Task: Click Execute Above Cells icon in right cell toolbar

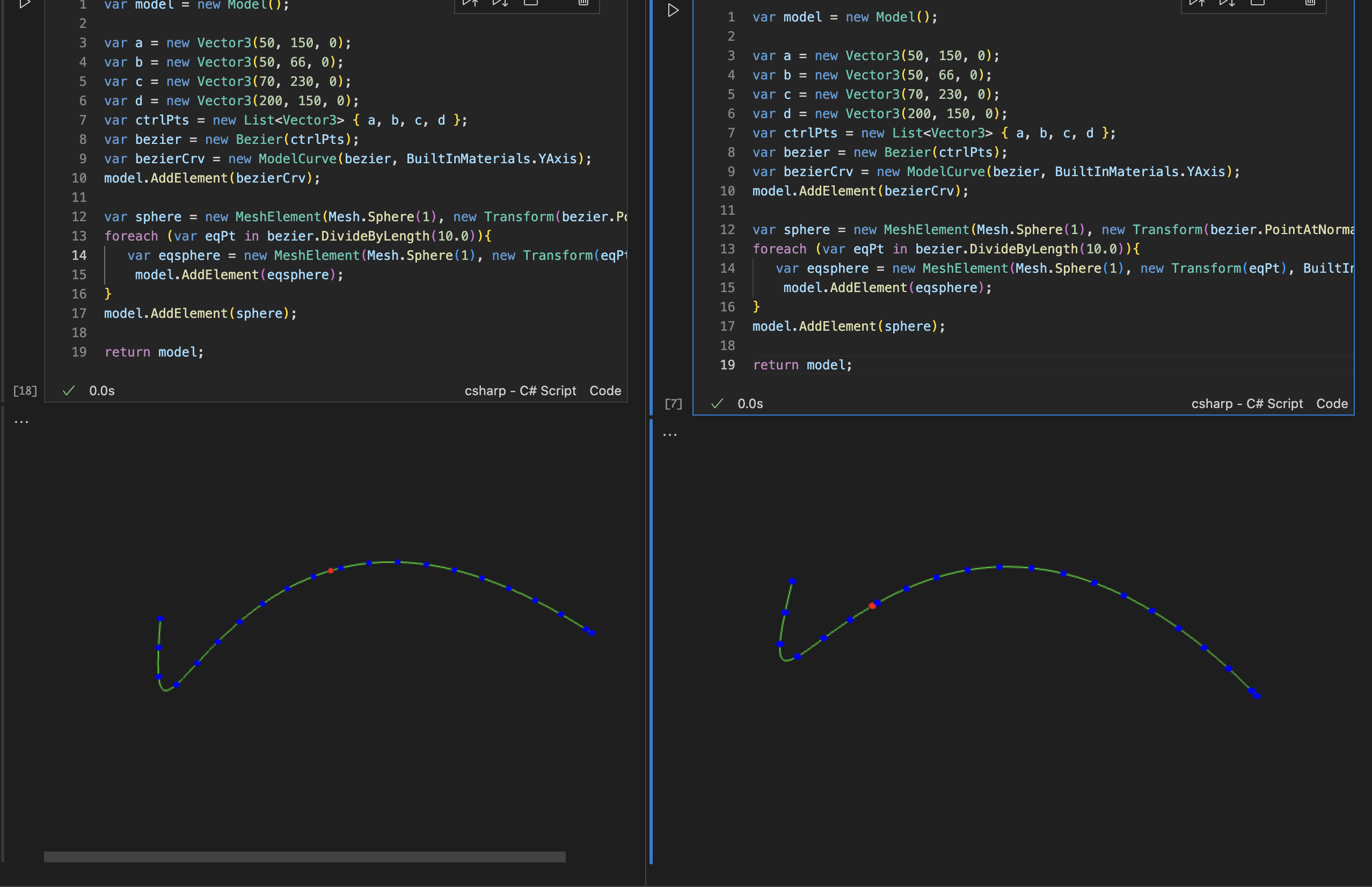Action: coord(1197,3)
